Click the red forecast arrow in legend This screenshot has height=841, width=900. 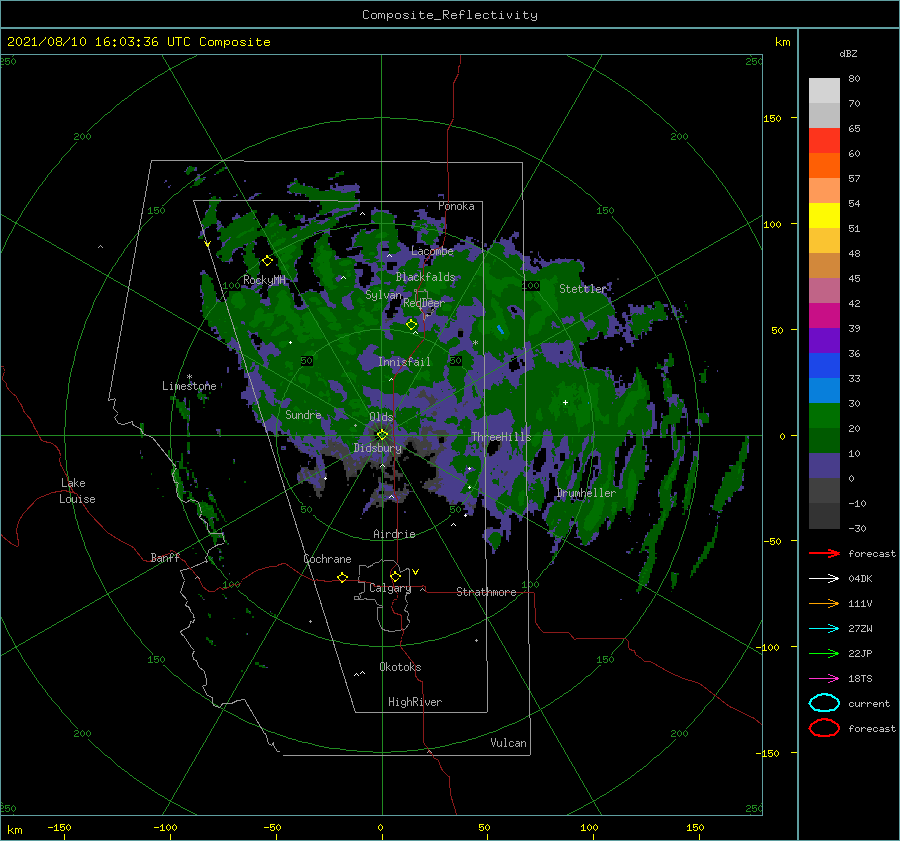pyautogui.click(x=824, y=553)
